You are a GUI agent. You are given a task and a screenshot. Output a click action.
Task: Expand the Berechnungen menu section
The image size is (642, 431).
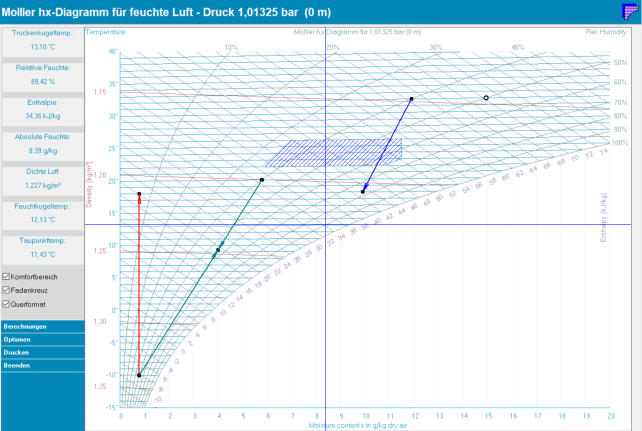point(42,327)
